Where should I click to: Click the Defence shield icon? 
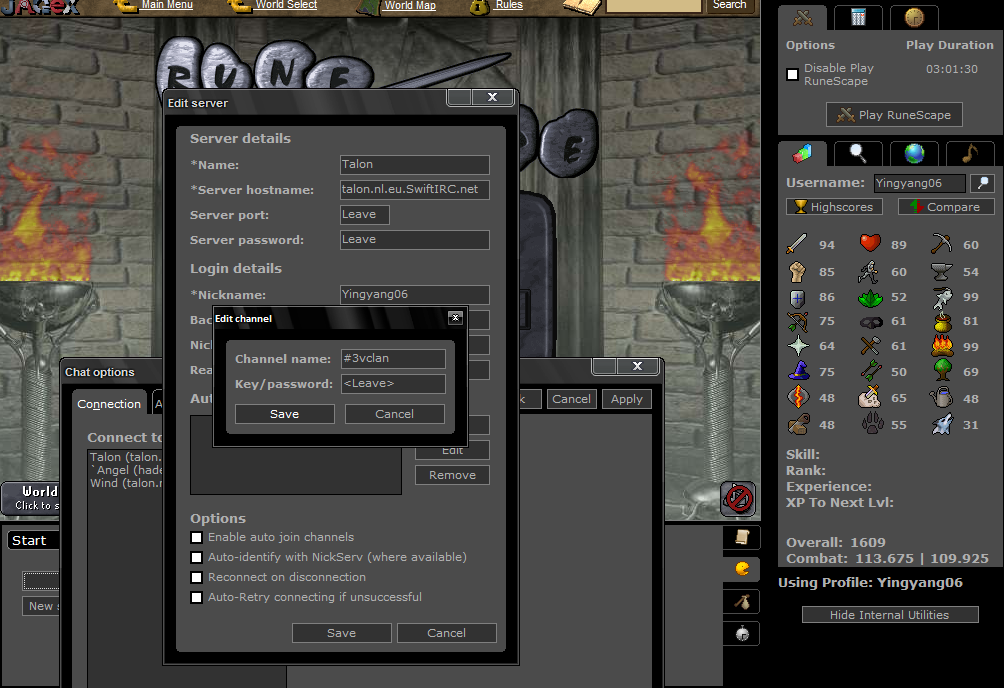point(797,297)
